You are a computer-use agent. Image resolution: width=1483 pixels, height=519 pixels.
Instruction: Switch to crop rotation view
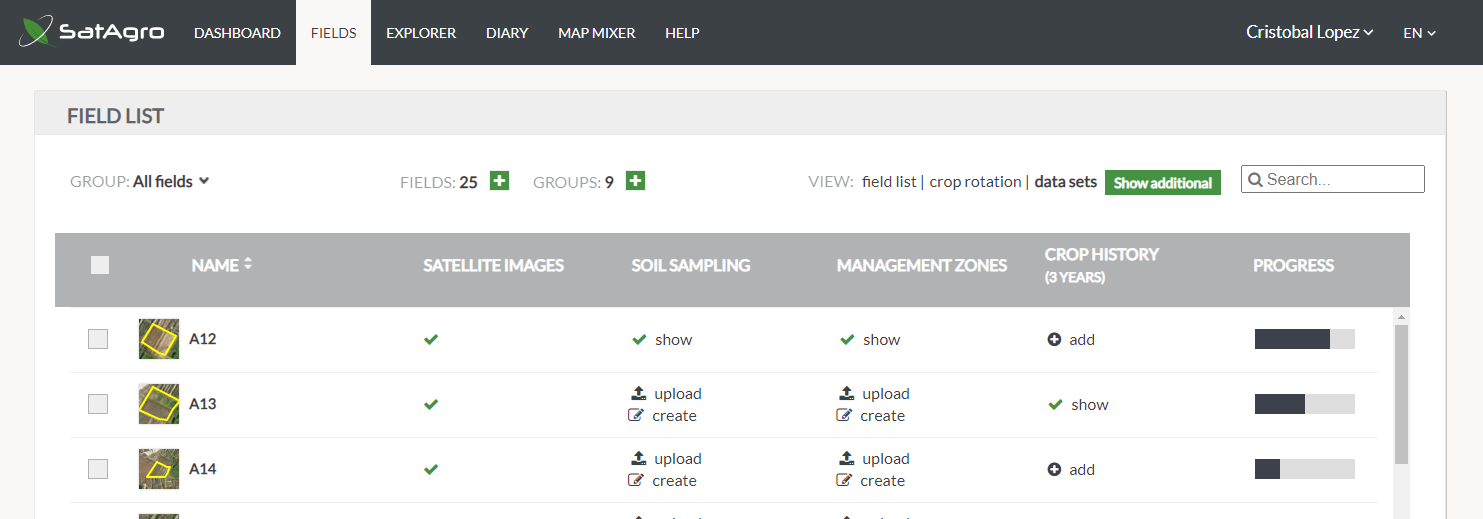point(976,182)
